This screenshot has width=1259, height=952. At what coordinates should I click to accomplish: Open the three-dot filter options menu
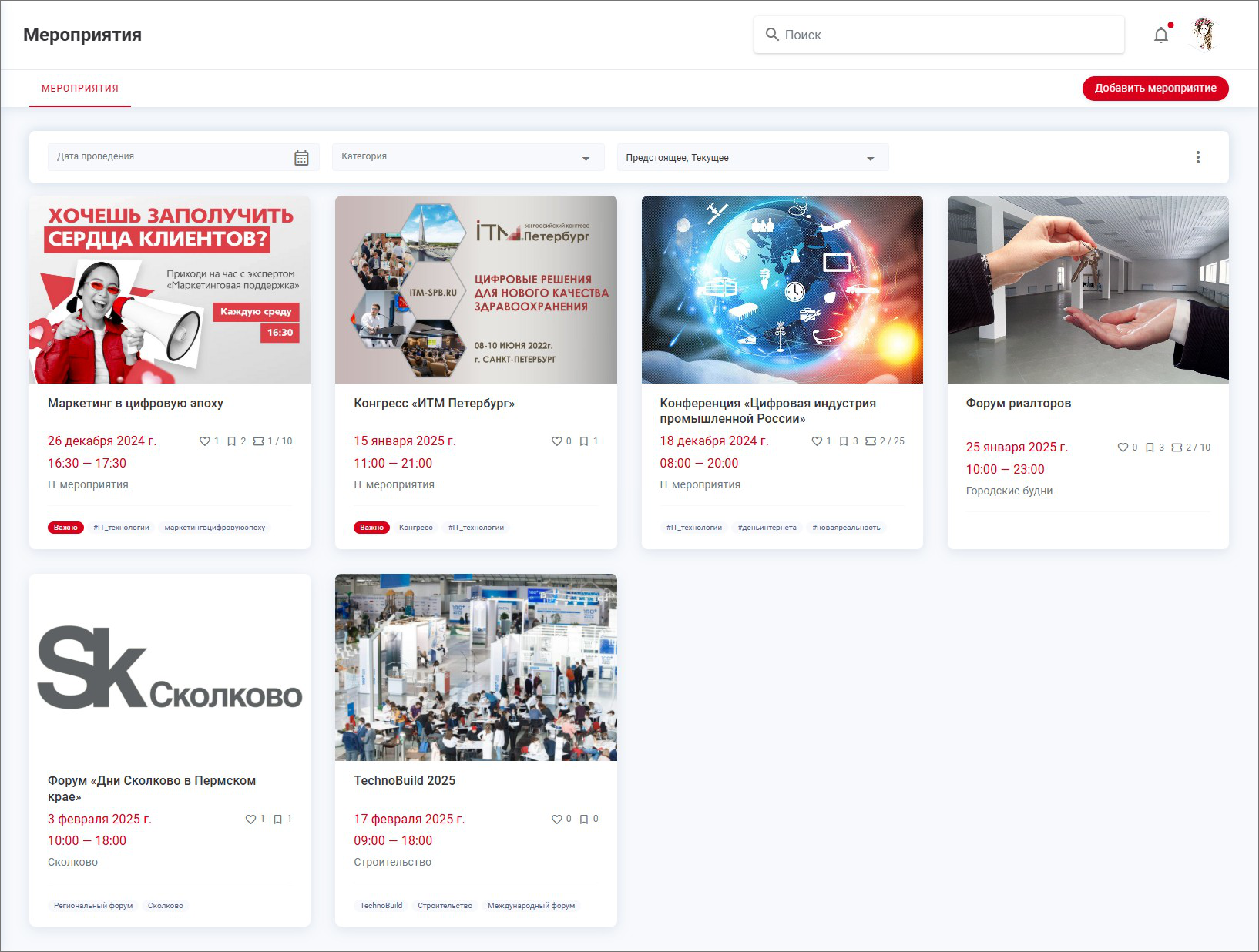[x=1197, y=157]
